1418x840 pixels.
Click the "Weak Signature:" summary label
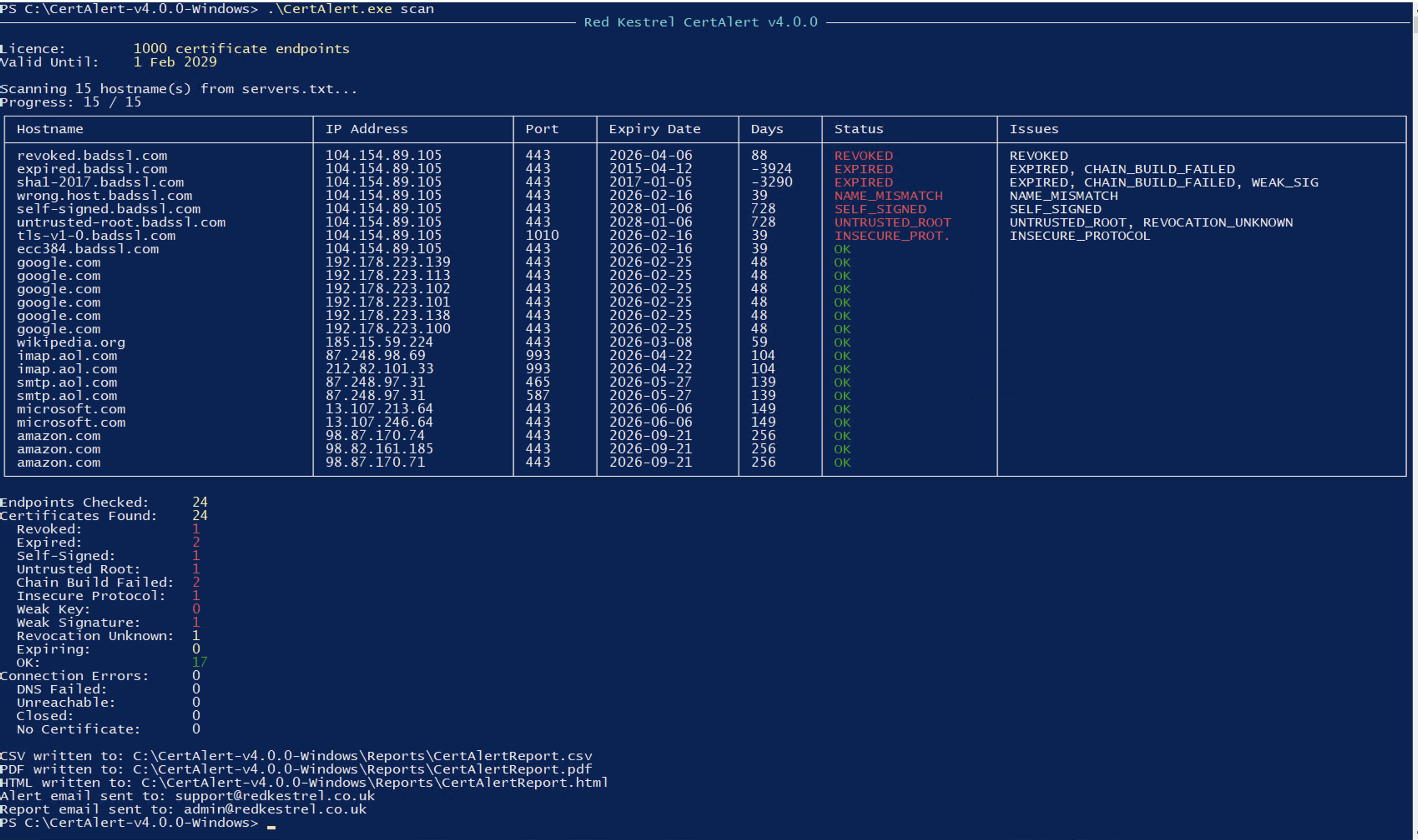pyautogui.click(x=78, y=623)
